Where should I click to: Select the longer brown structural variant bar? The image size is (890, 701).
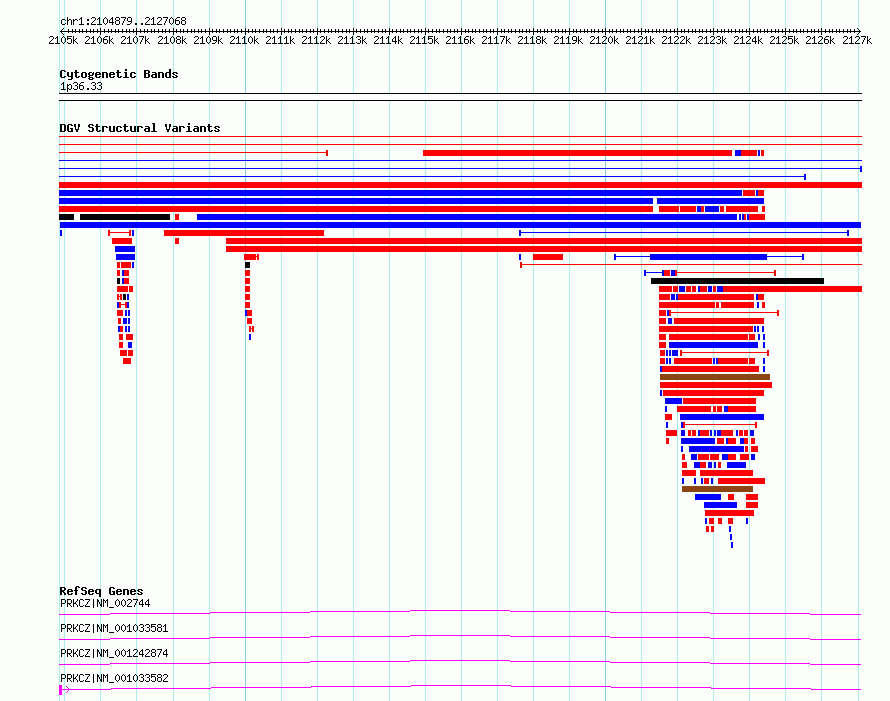715,377
